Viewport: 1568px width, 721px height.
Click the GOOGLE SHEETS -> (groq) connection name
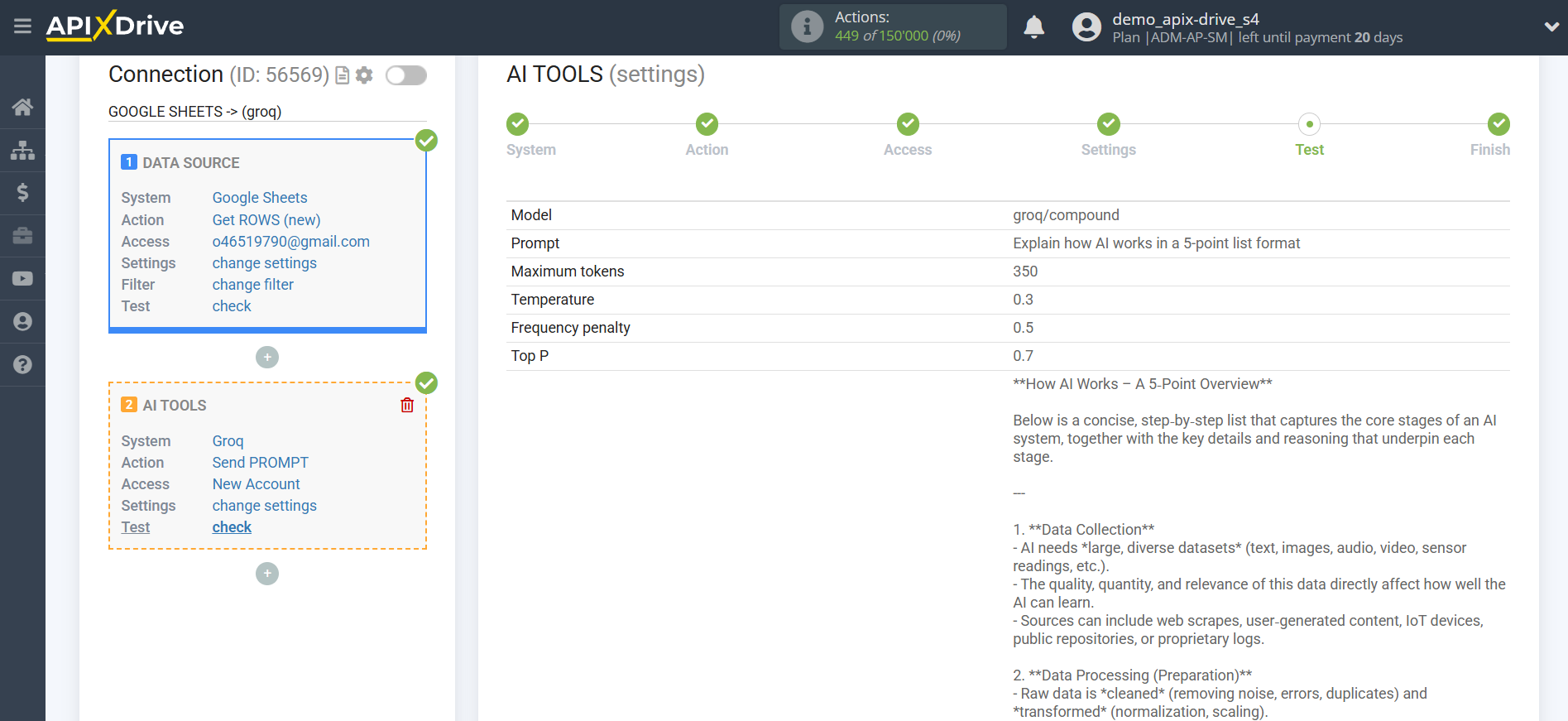[194, 112]
